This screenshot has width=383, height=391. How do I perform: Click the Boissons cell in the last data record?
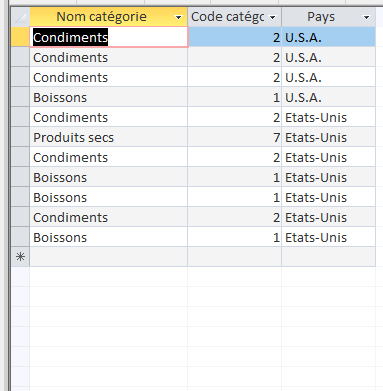109,237
